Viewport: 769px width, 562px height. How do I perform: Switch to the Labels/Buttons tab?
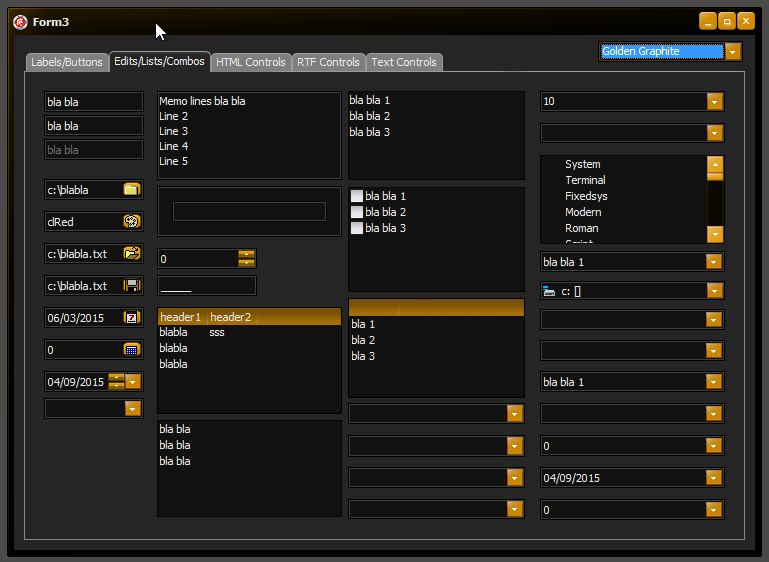tap(66, 62)
